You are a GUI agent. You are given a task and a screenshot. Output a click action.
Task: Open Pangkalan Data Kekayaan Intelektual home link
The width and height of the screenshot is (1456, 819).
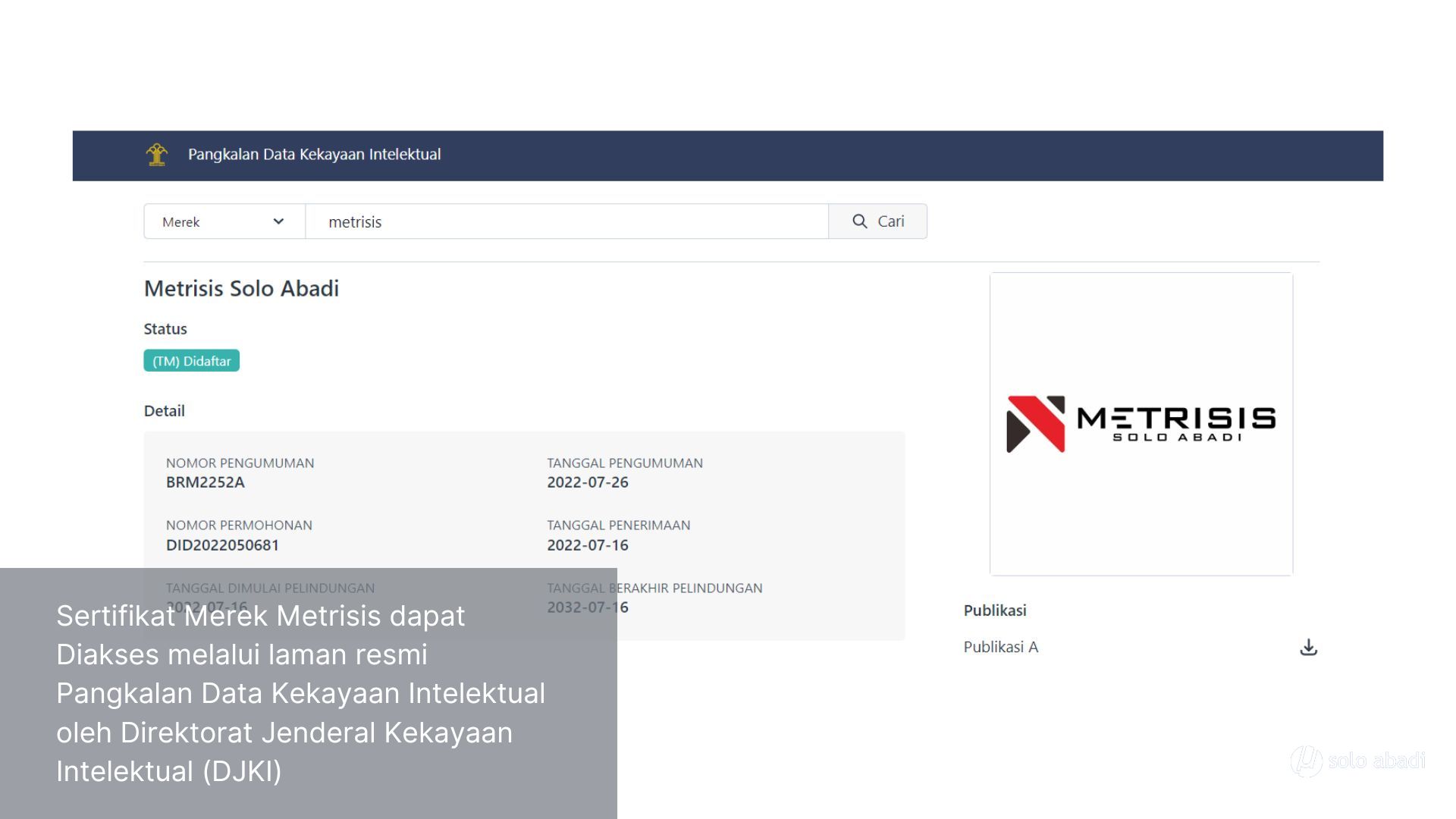[314, 155]
